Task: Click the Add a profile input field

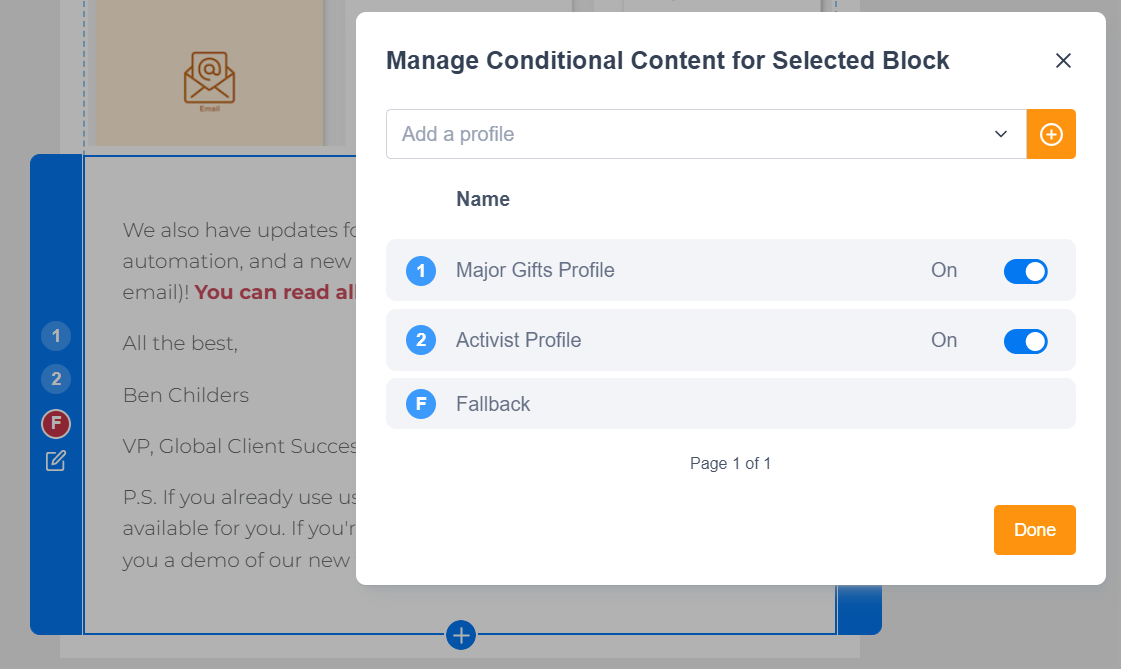Action: point(680,134)
